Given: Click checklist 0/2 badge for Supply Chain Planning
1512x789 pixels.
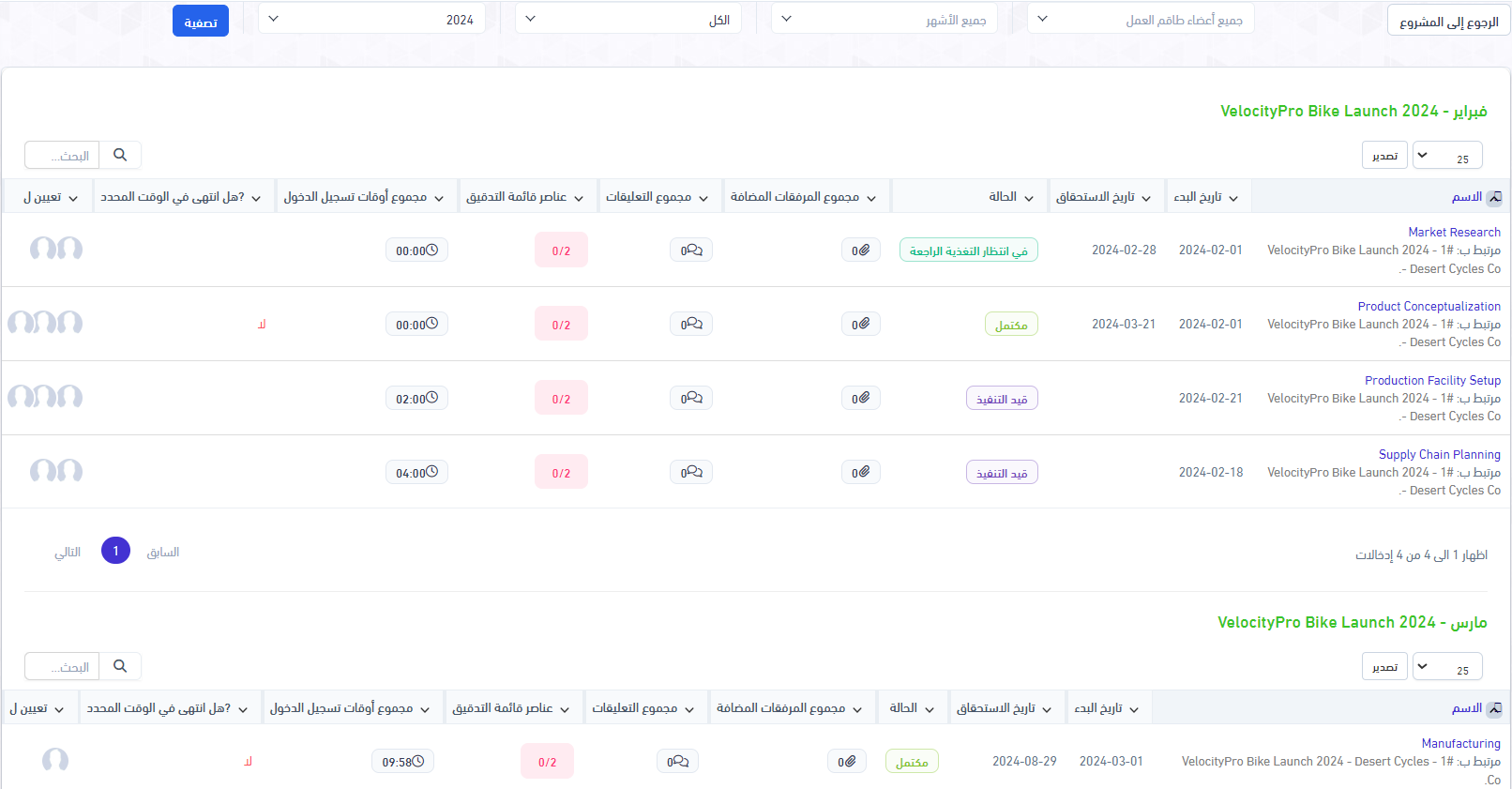Looking at the screenshot, I should point(561,473).
